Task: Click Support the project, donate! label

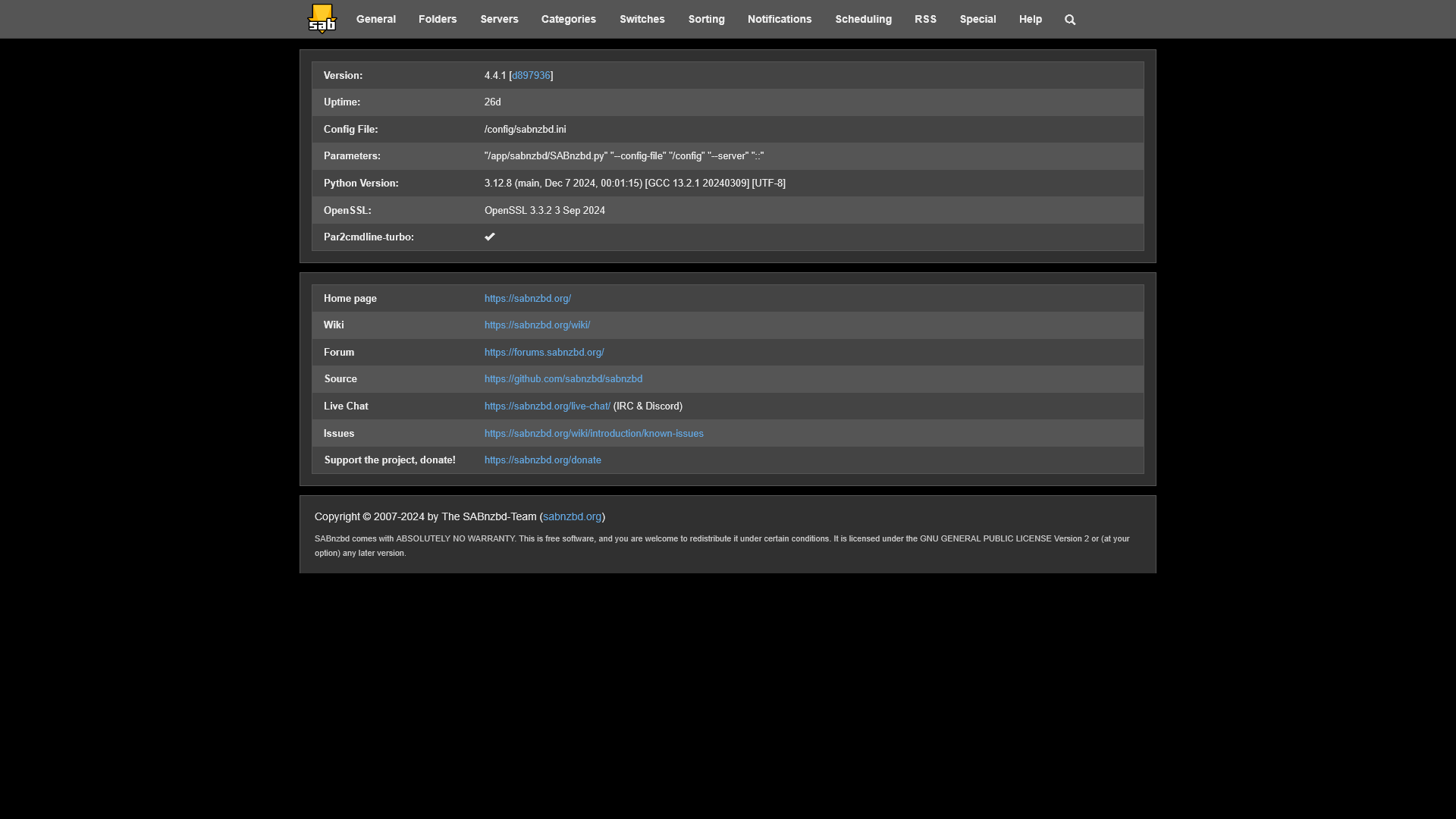Action: coord(390,460)
